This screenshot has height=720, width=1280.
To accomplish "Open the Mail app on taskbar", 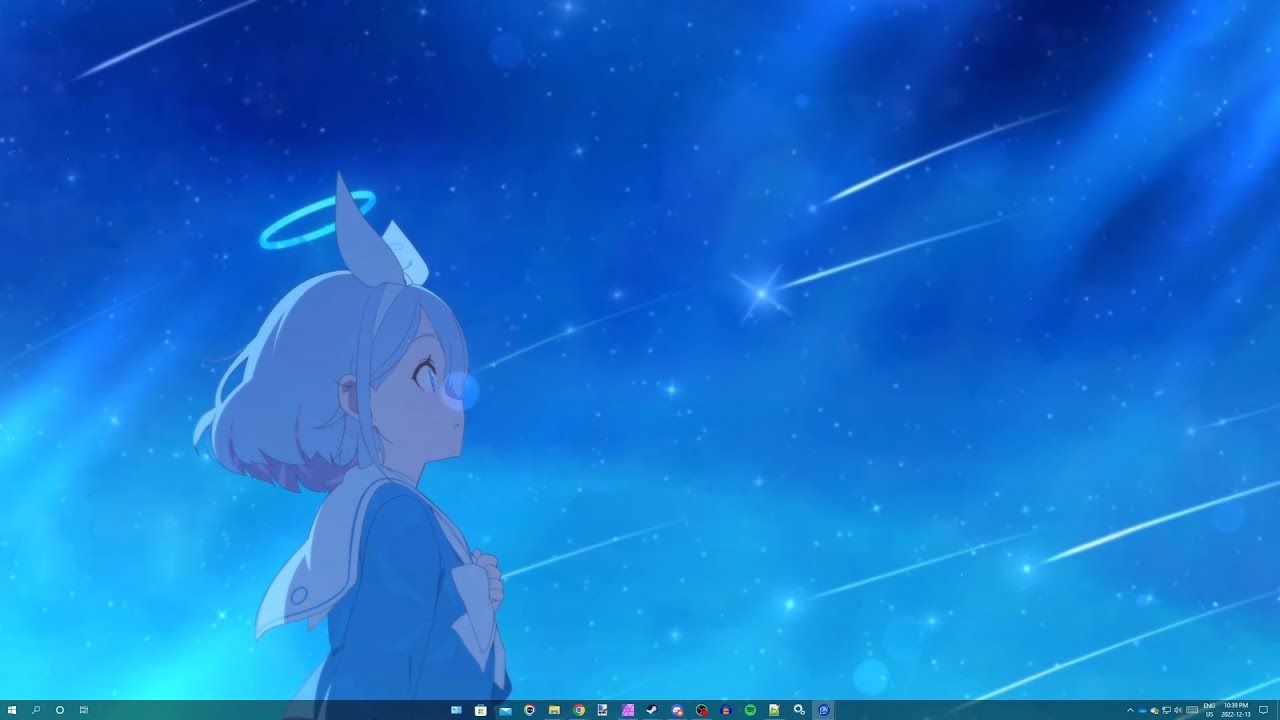I will (505, 711).
